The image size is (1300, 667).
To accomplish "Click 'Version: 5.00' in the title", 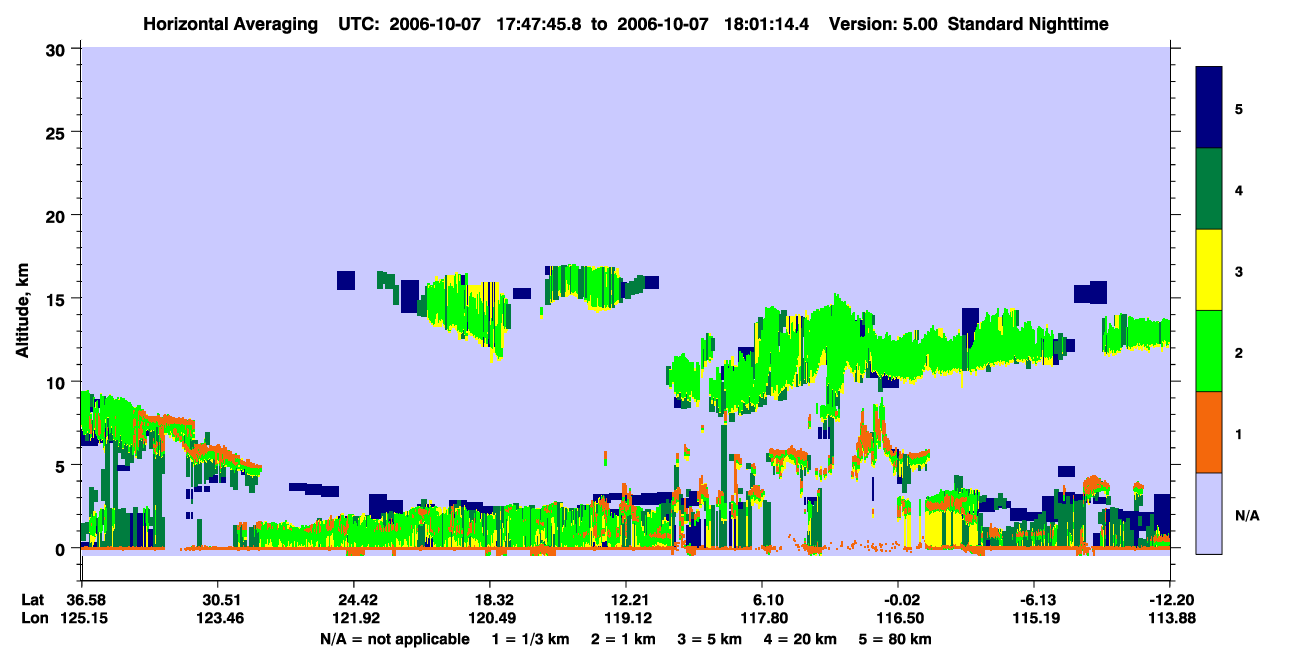I will click(883, 23).
